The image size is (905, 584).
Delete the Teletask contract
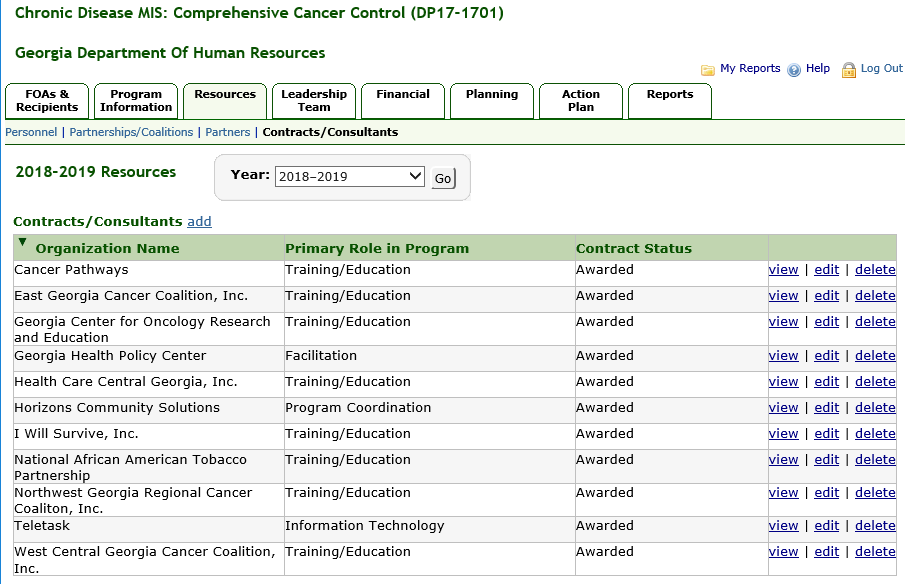875,526
